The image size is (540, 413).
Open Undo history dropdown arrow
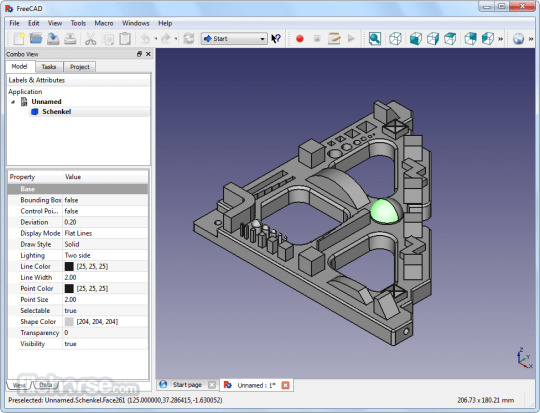tap(156, 39)
